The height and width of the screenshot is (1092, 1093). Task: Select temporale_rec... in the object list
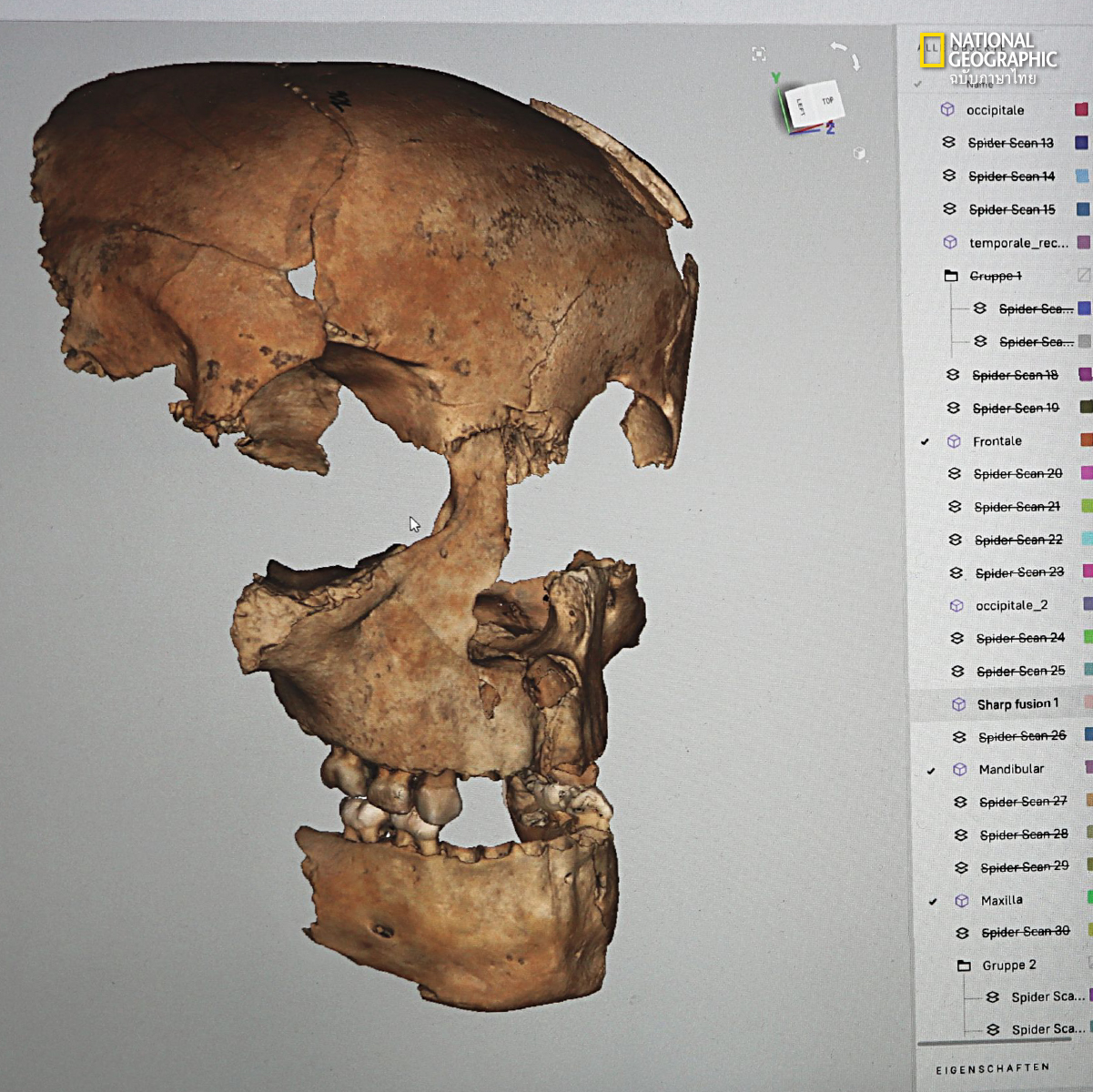point(1017,243)
